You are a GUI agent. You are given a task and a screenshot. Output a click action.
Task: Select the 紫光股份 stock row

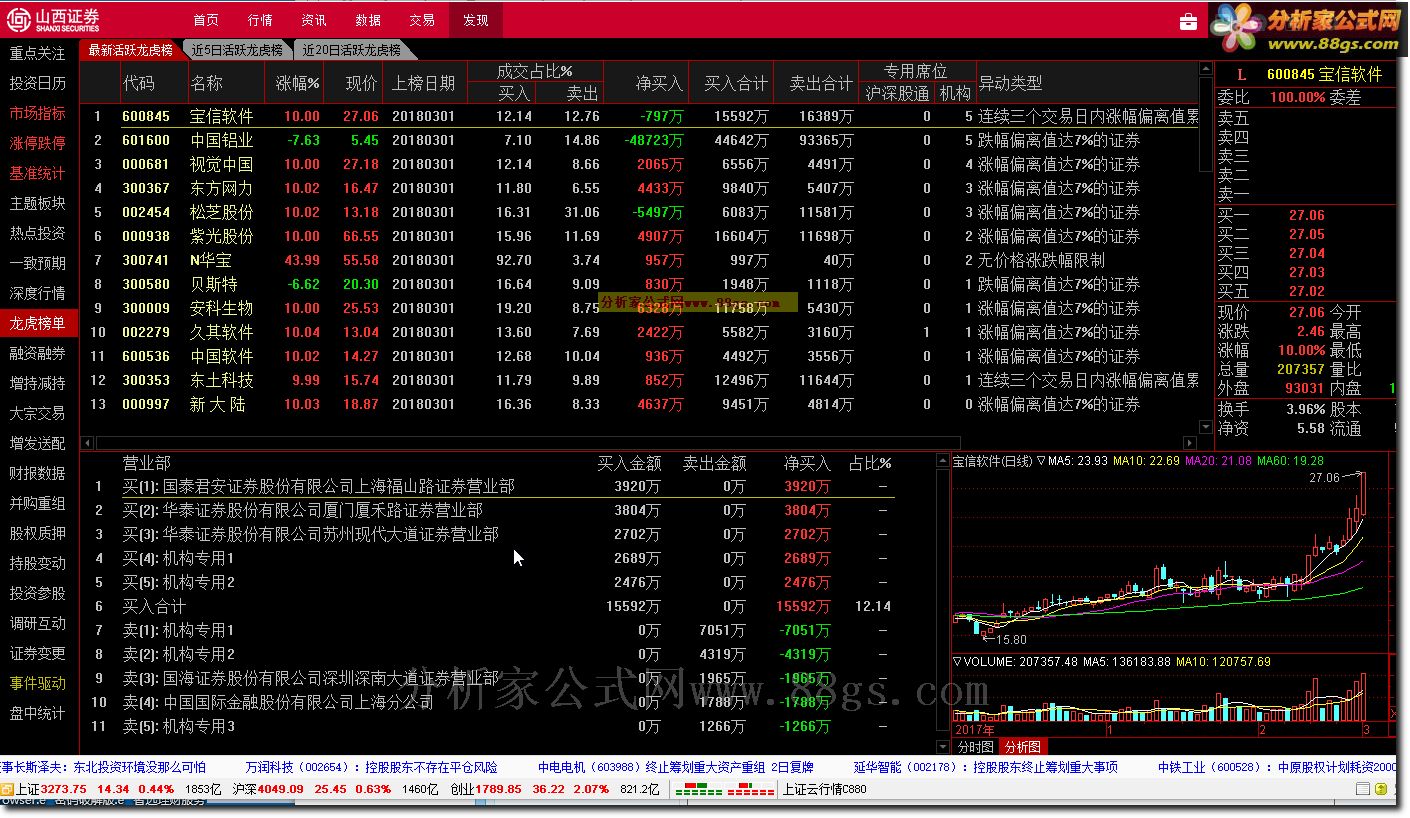point(640,236)
